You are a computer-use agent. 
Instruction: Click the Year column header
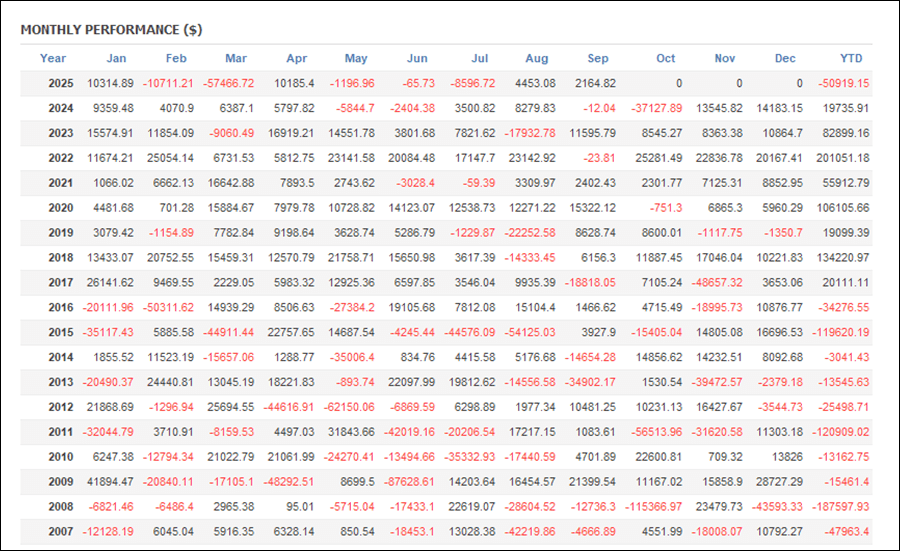53,58
